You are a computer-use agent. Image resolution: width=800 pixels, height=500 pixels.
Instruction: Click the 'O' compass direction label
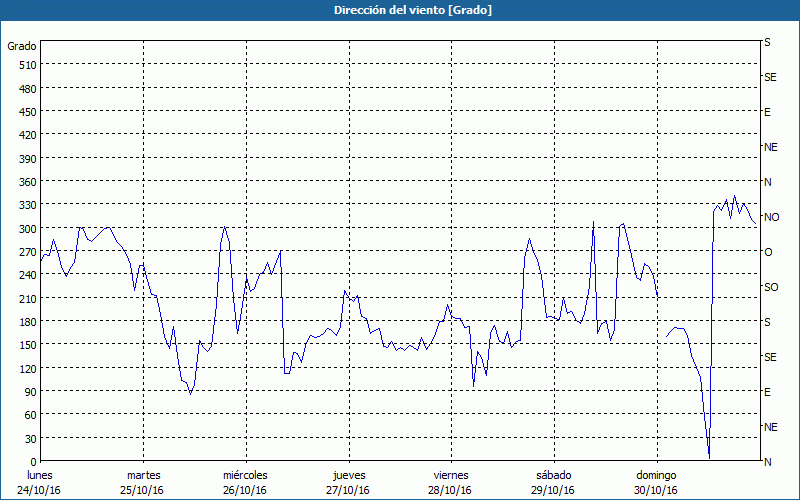(768, 252)
